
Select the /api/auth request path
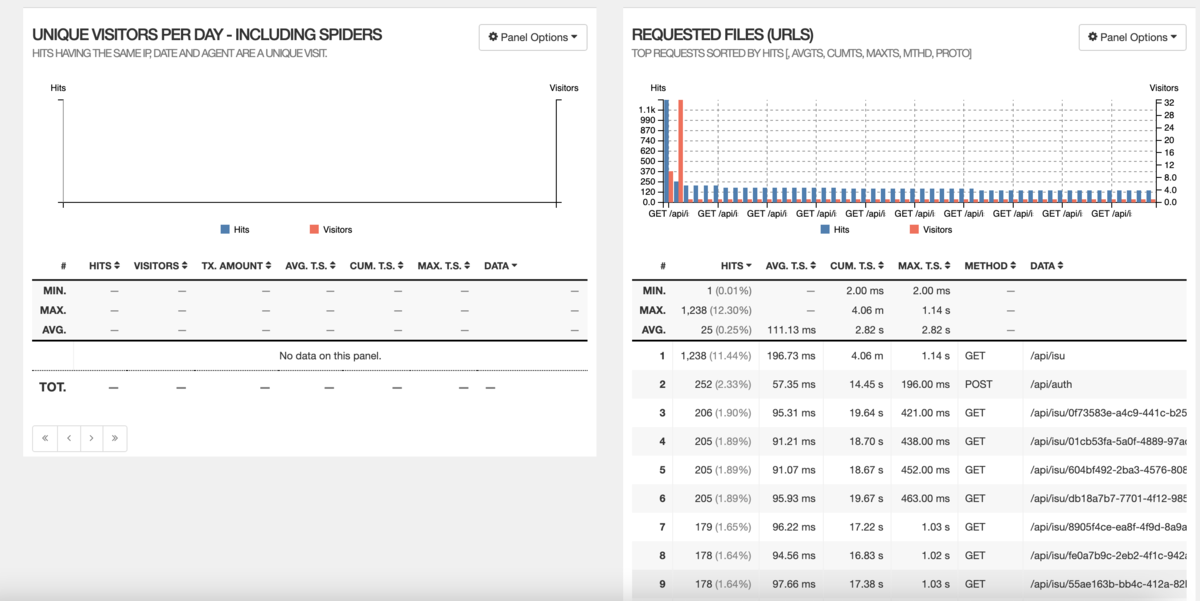(1050, 384)
